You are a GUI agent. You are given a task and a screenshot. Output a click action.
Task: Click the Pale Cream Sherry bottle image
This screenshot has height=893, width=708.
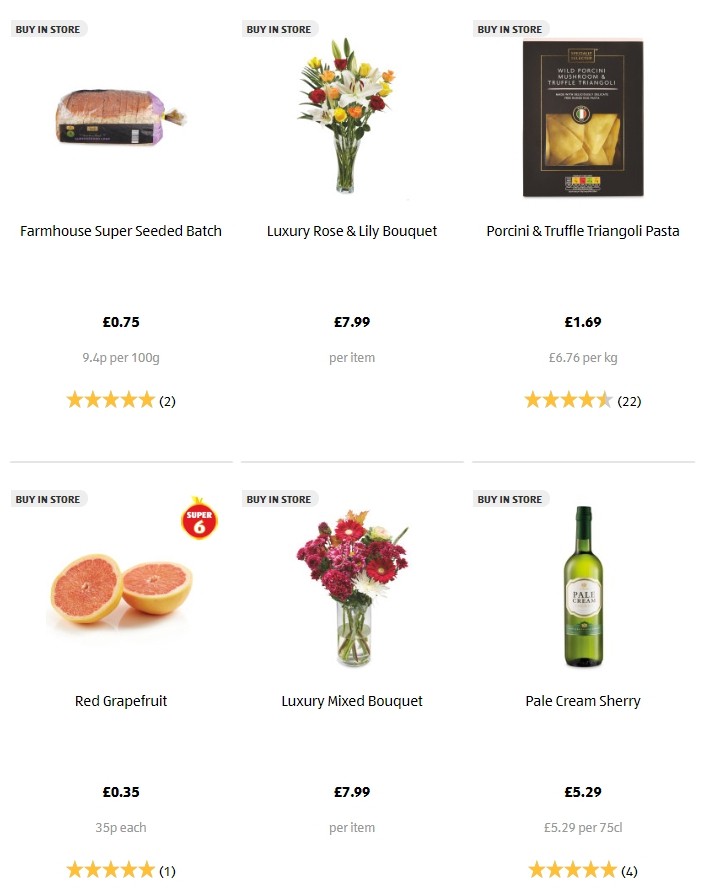[583, 587]
